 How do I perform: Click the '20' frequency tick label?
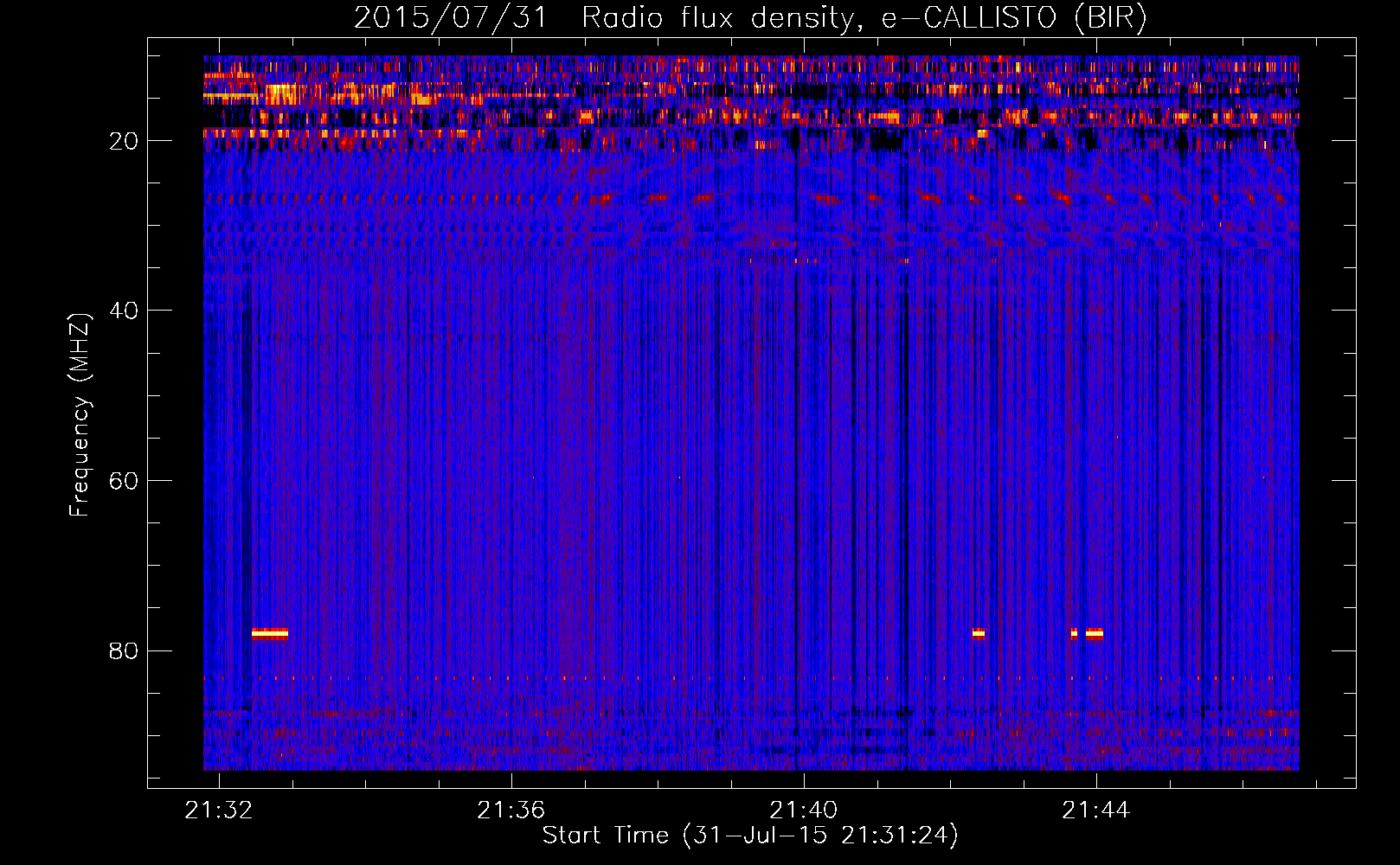(x=124, y=141)
